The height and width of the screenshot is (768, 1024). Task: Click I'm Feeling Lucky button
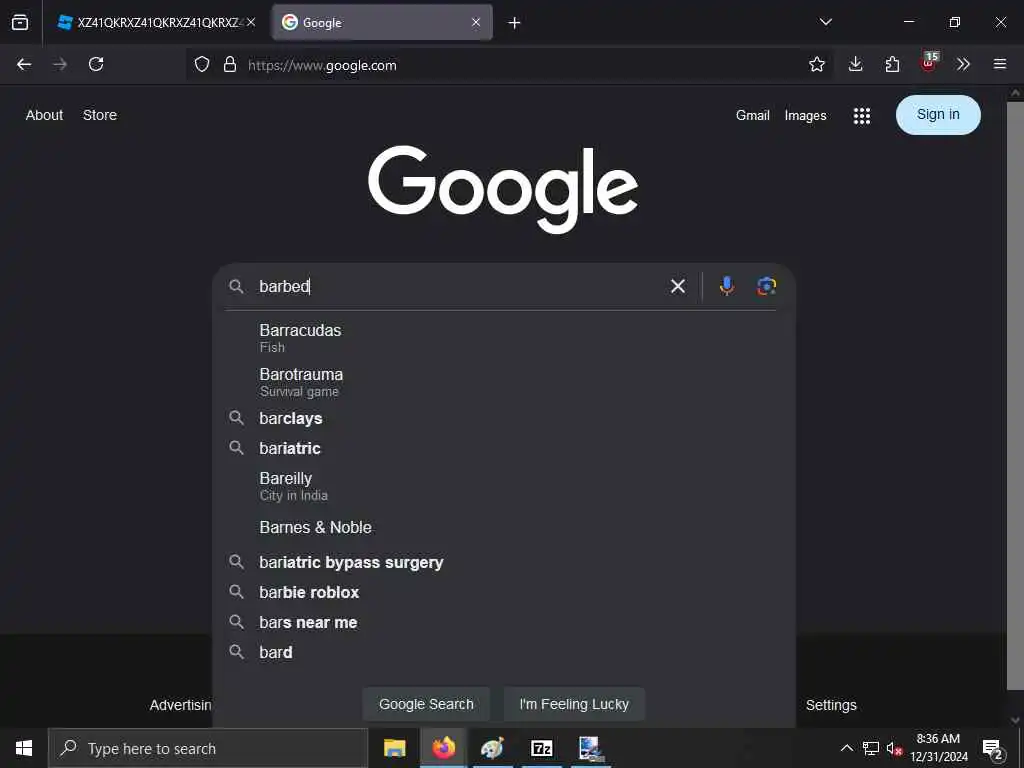coord(574,704)
